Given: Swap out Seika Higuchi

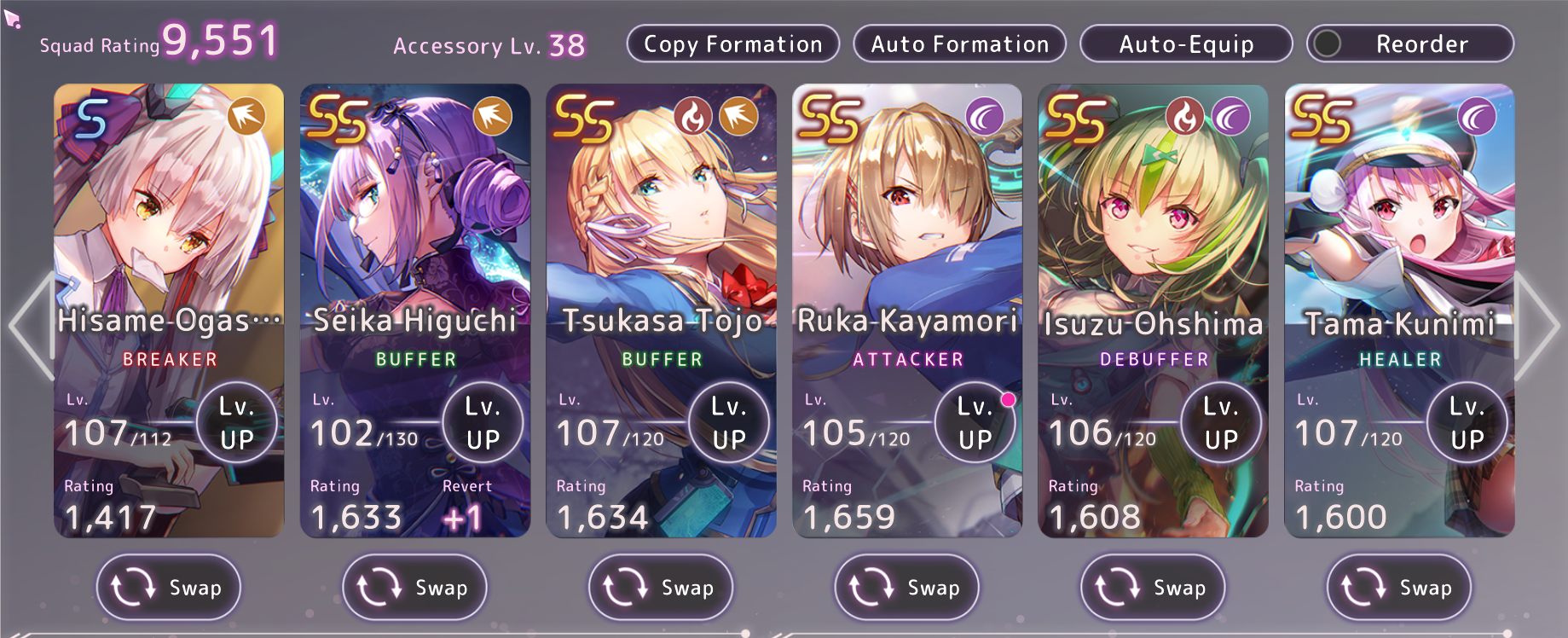Looking at the screenshot, I should point(414,588).
